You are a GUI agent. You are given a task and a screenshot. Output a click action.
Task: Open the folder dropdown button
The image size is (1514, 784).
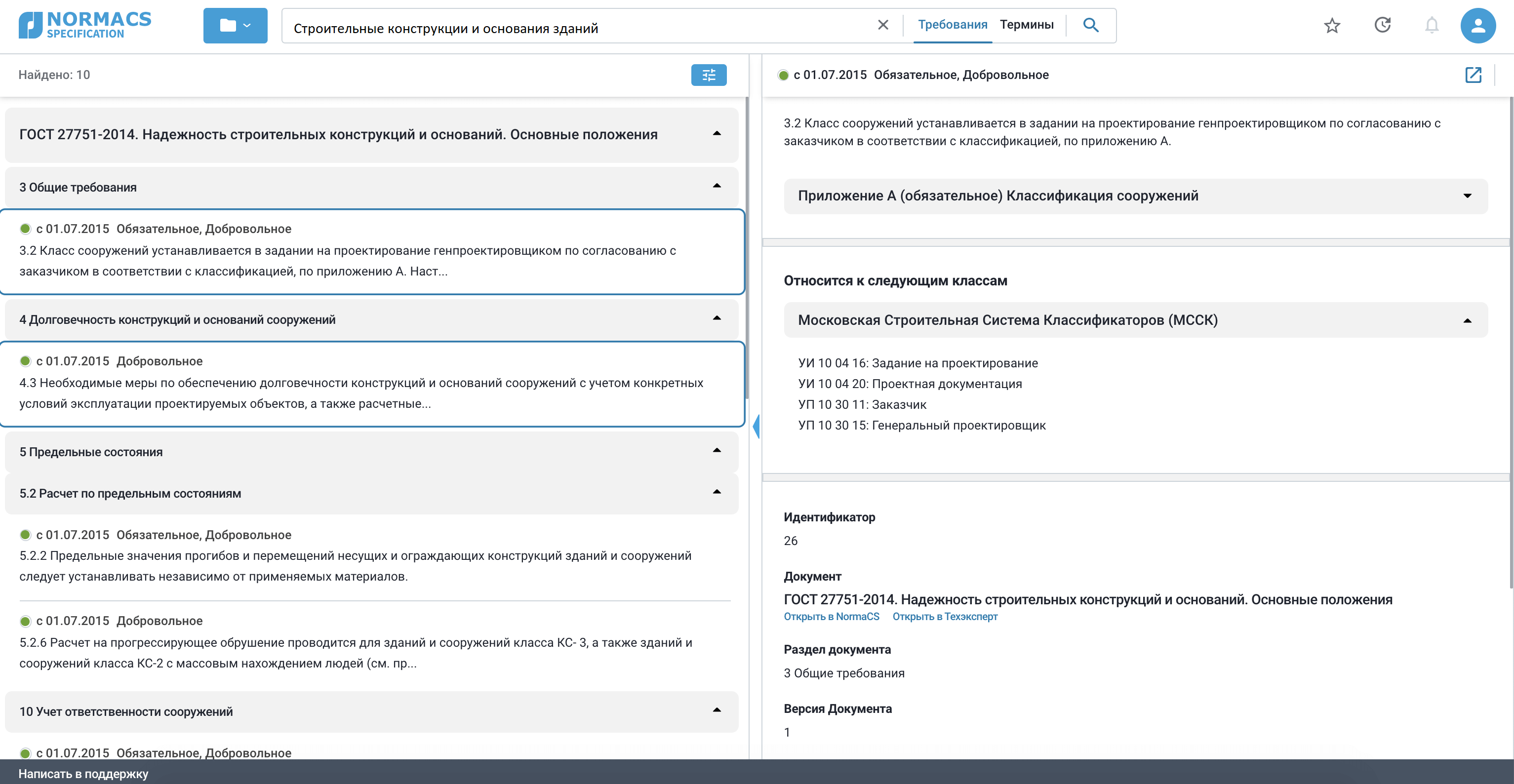coord(235,25)
